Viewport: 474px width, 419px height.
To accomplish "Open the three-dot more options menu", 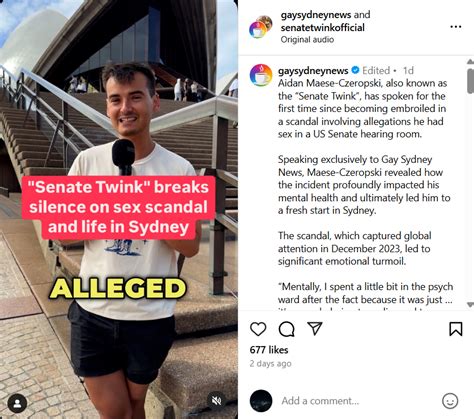I will [456, 27].
